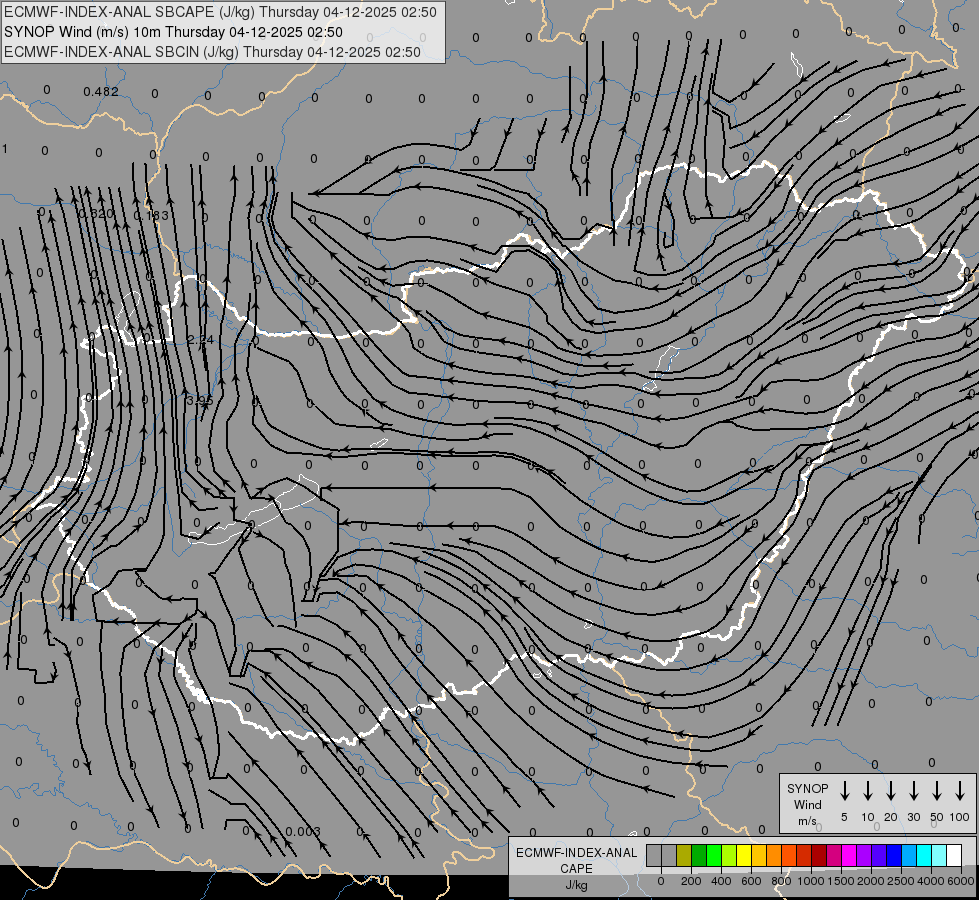Select the dark green CAPE swatch at 200
The image size is (979, 900).
pyautogui.click(x=699, y=855)
